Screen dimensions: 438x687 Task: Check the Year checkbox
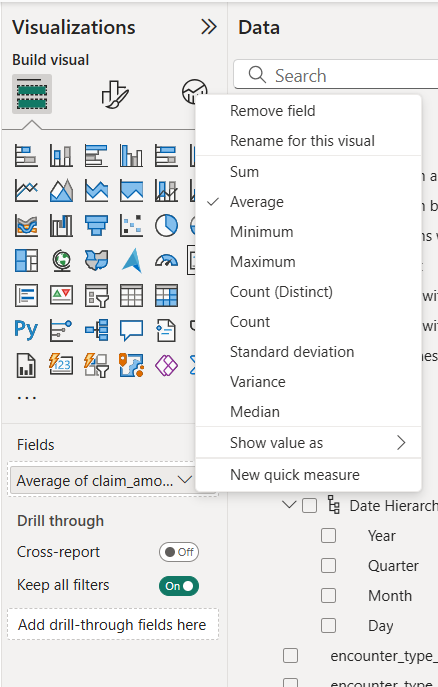(328, 535)
